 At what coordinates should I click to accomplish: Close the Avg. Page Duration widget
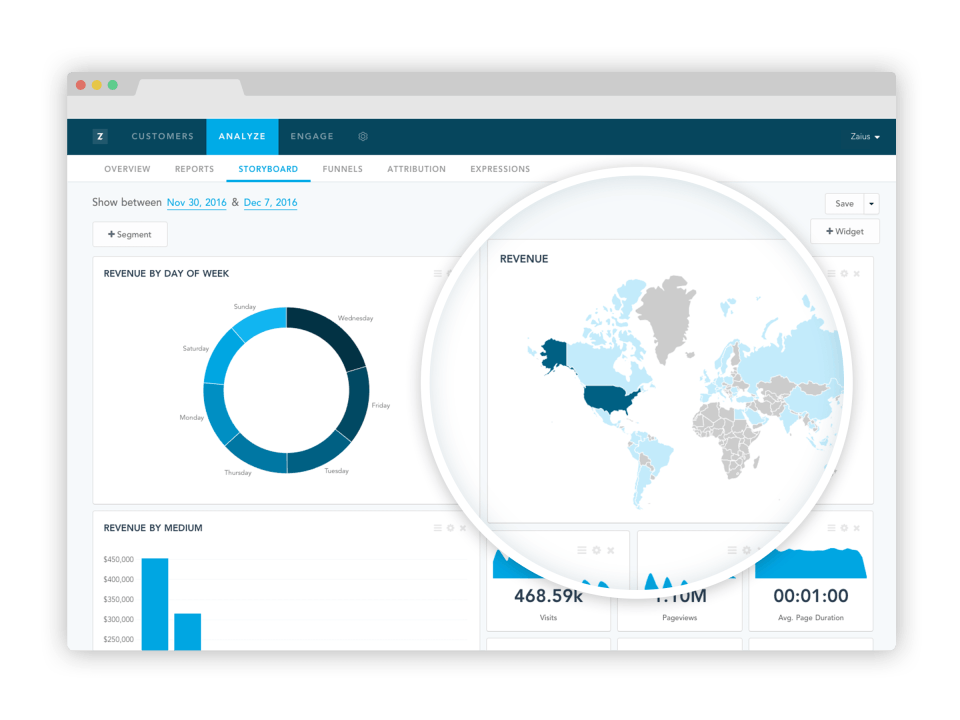tap(857, 528)
